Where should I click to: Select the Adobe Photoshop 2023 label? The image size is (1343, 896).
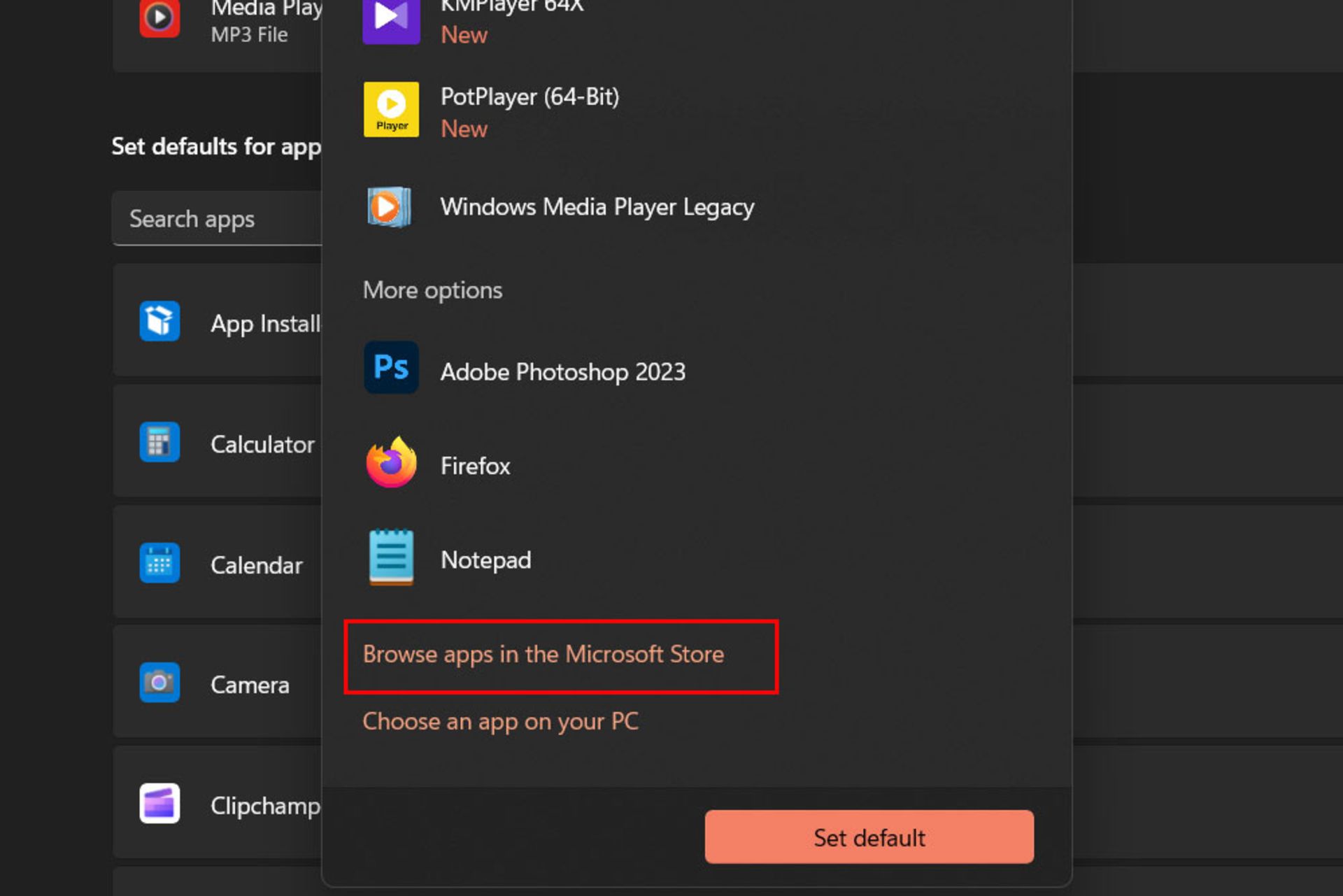pyautogui.click(x=563, y=372)
